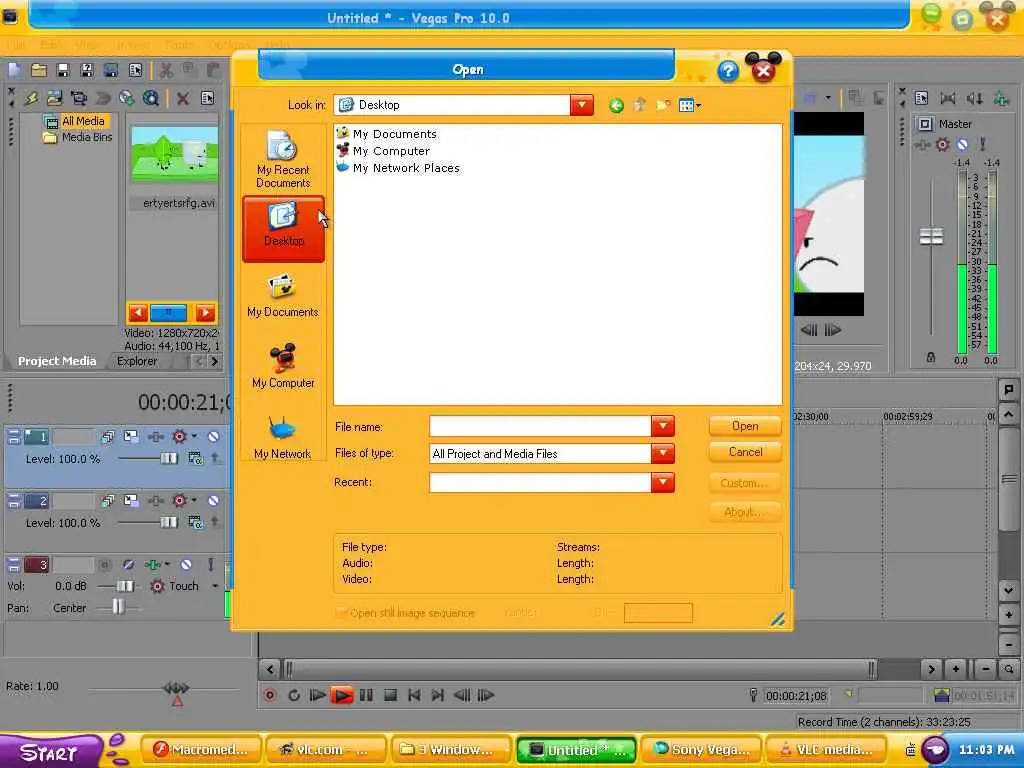This screenshot has height=768, width=1024.
Task: Toggle Mute on Master bus
Action: [962, 144]
